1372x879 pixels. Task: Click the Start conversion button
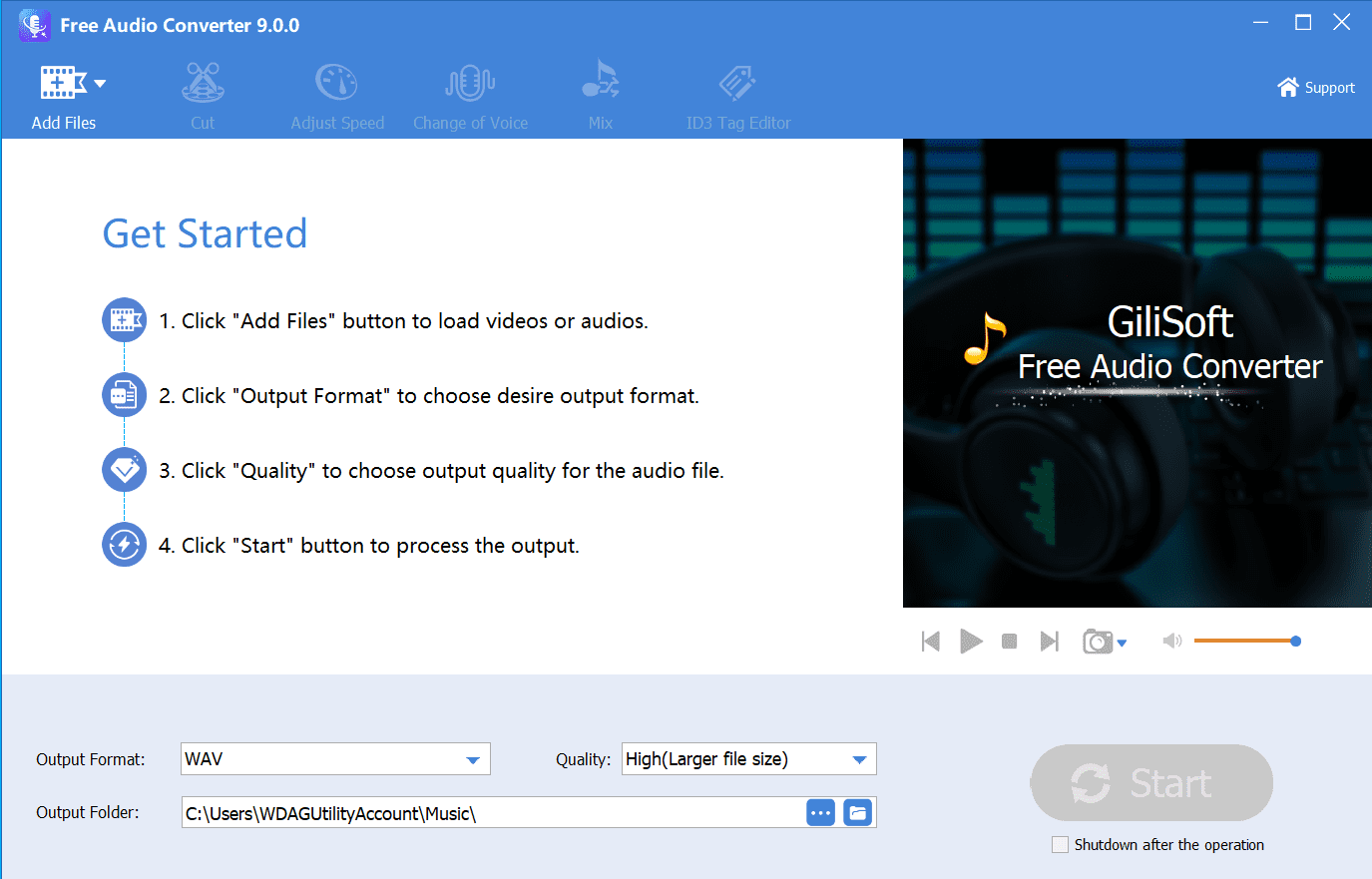tap(1151, 783)
